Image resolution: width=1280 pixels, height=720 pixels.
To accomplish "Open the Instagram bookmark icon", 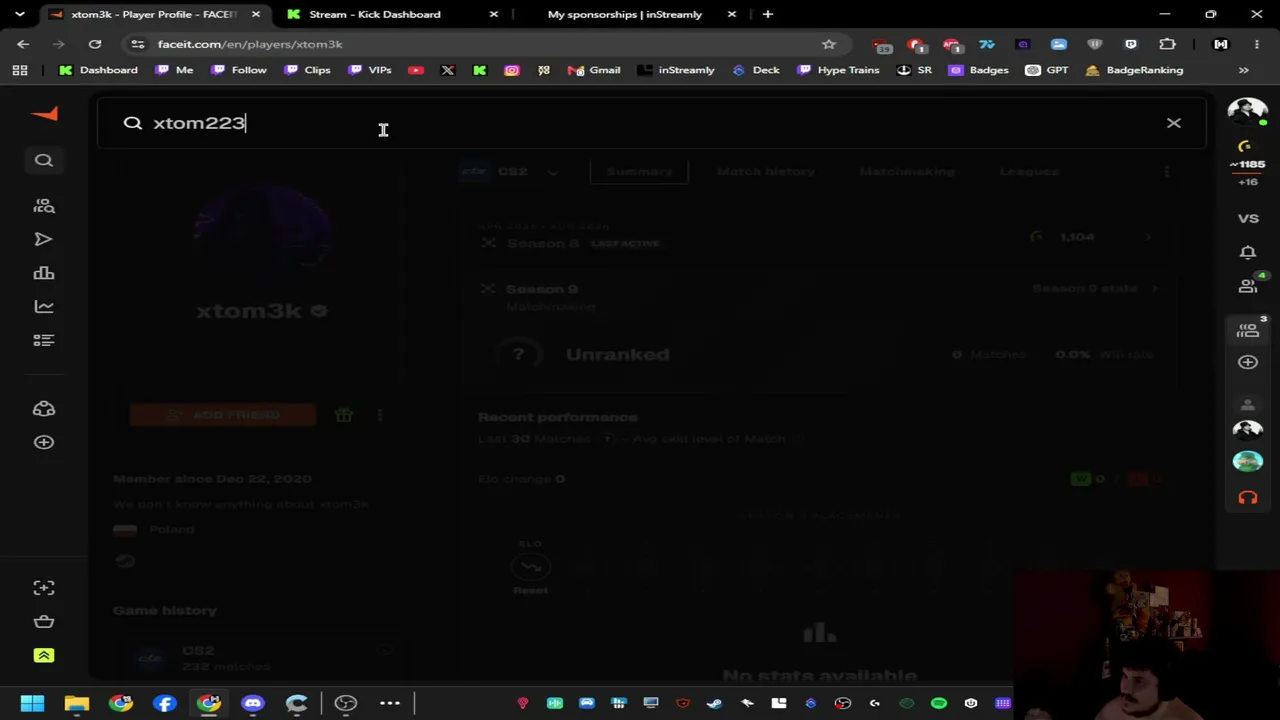I will pos(512,70).
